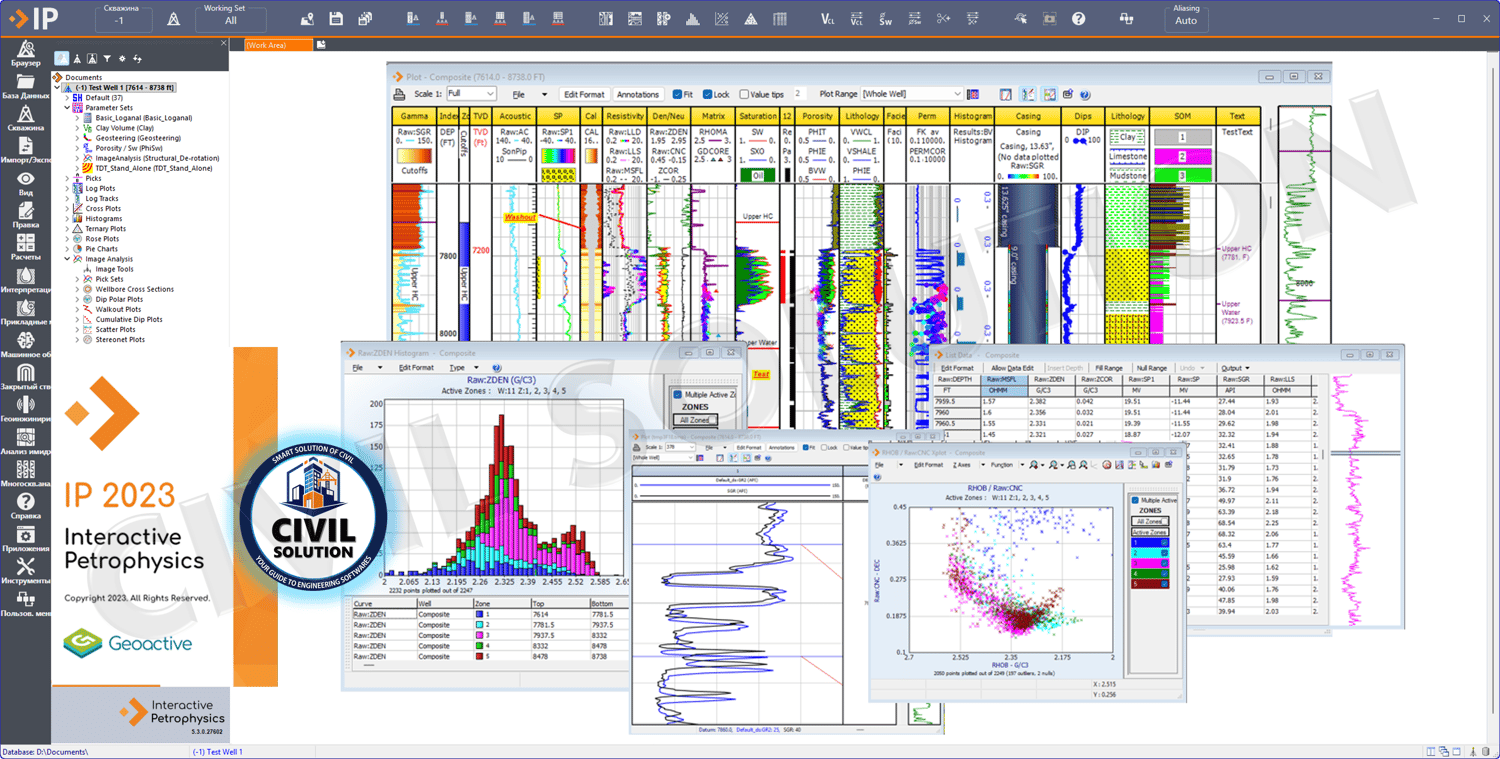Toggle zone 5 checkbox in the Xplot zones list
1500x759 pixels.
point(1164,583)
